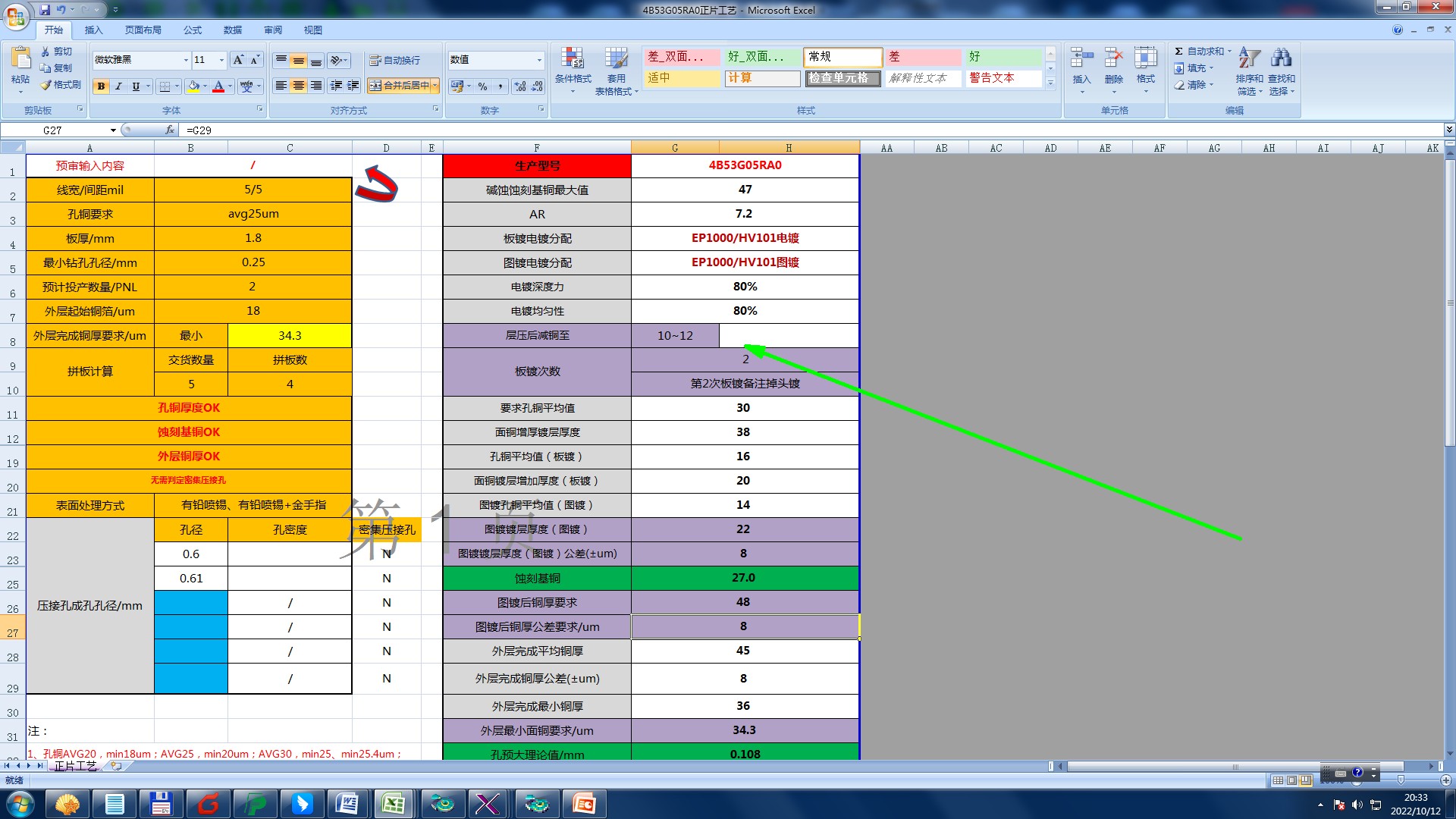Open the merge and center dropdown arrow
1456x819 pixels.
[x=435, y=86]
